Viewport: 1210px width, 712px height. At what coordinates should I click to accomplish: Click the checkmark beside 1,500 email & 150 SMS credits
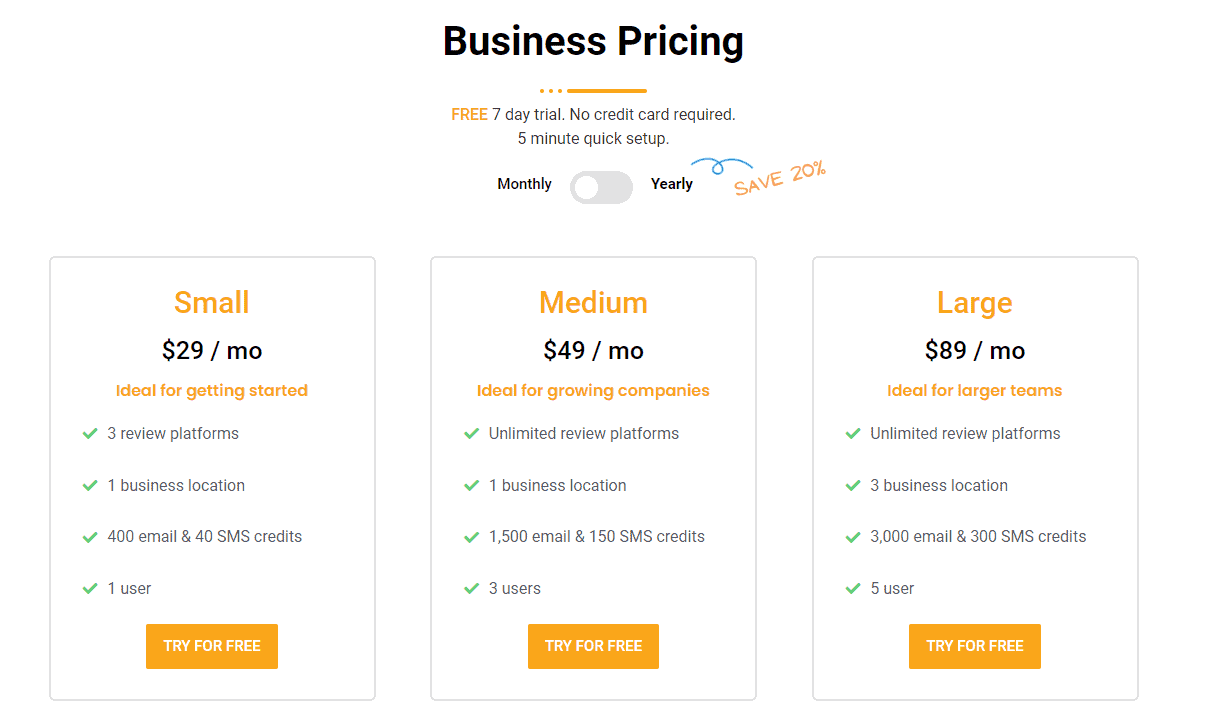pyautogui.click(x=471, y=536)
